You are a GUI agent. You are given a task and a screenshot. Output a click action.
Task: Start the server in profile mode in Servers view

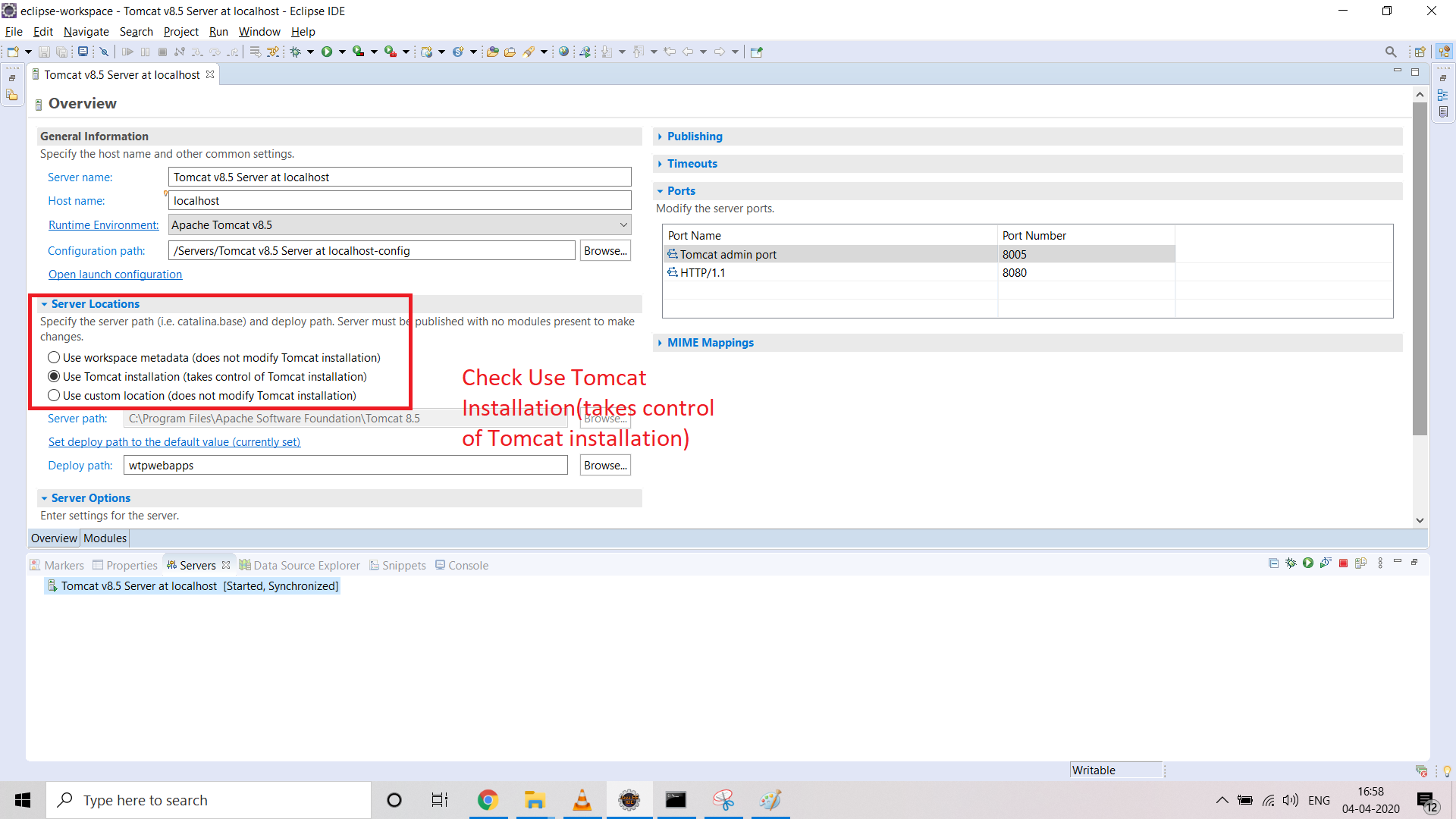(1326, 563)
